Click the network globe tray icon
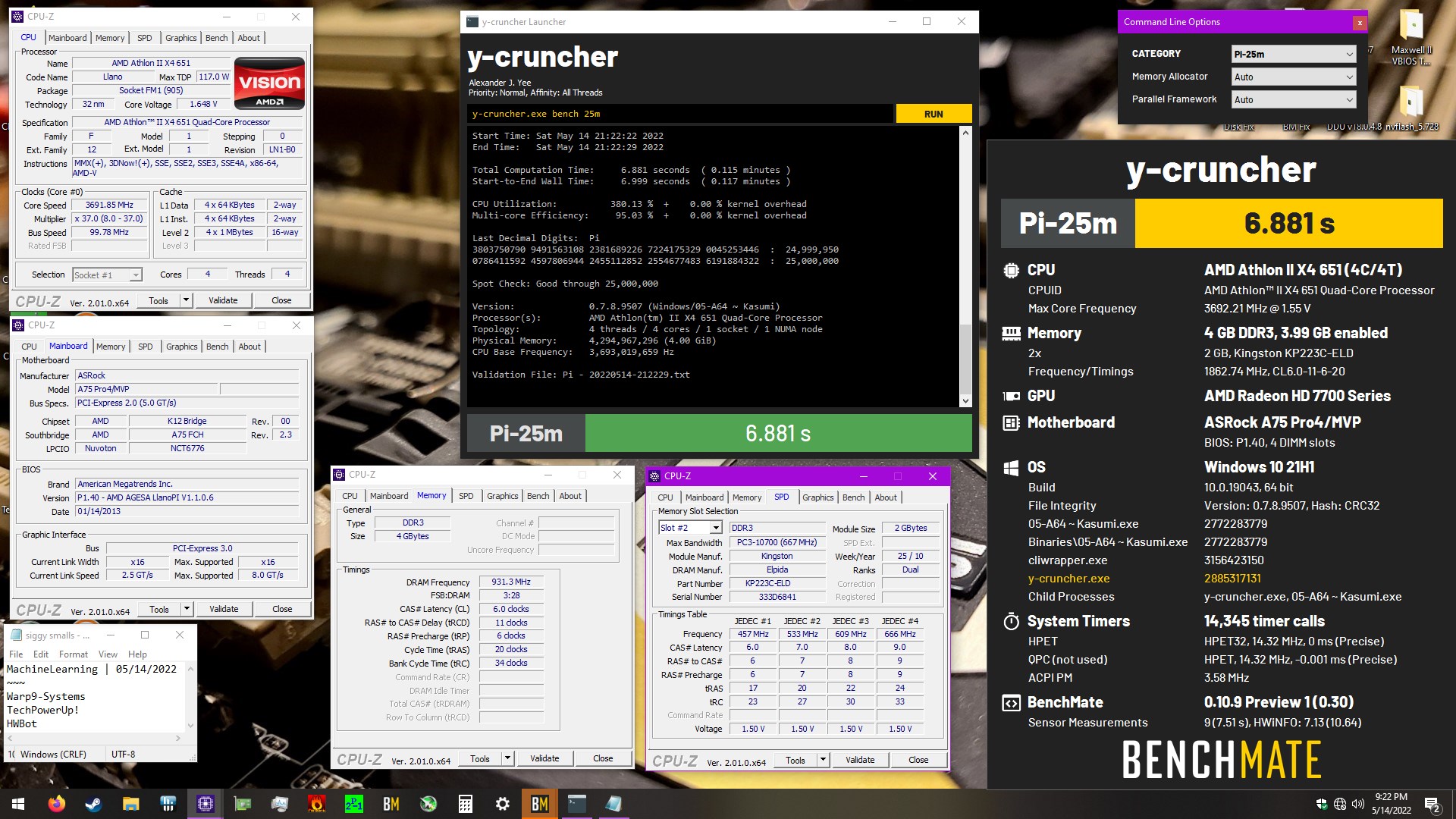This screenshot has width=1456, height=819. 1340,804
